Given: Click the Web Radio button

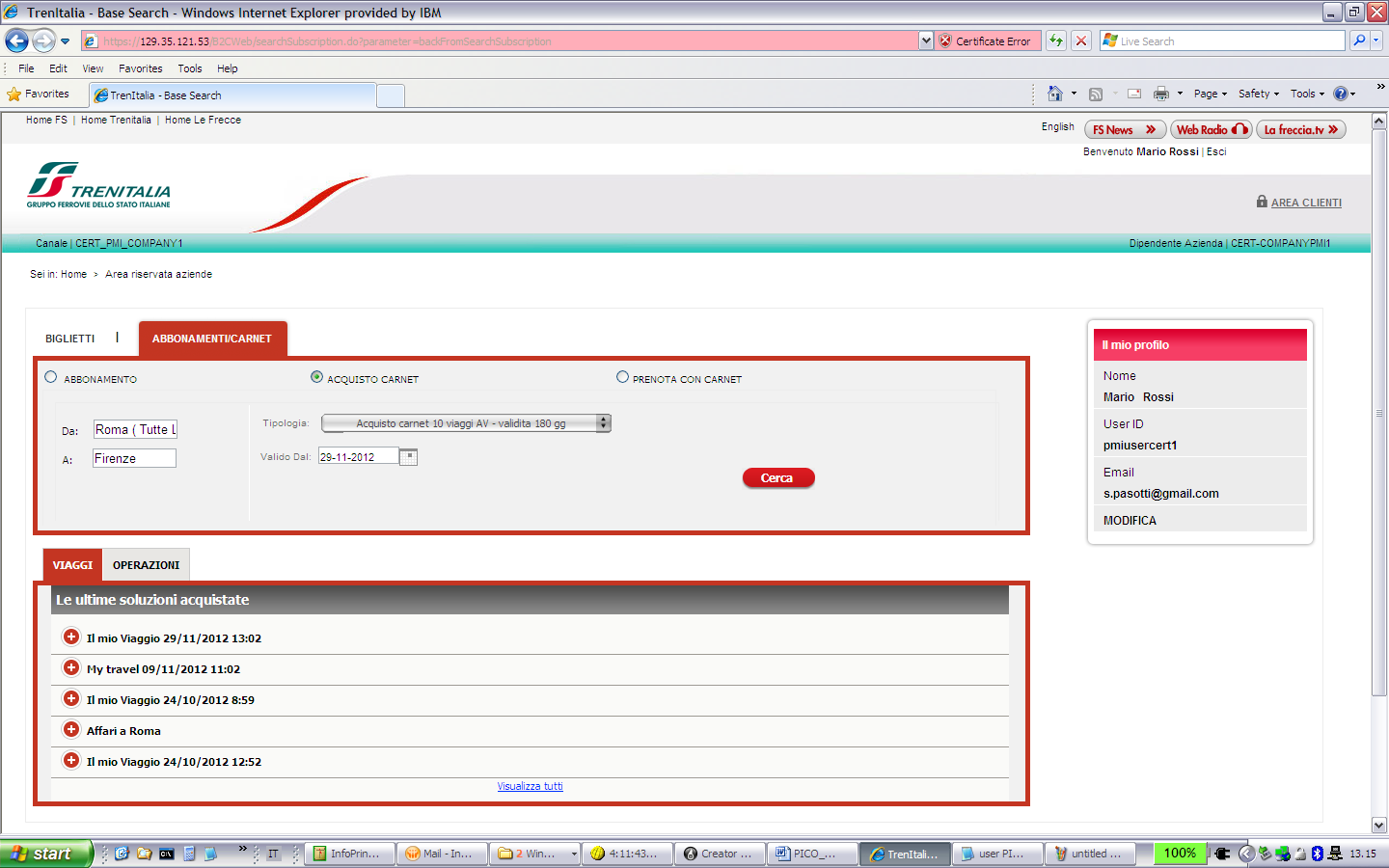Looking at the screenshot, I should pyautogui.click(x=1212, y=129).
